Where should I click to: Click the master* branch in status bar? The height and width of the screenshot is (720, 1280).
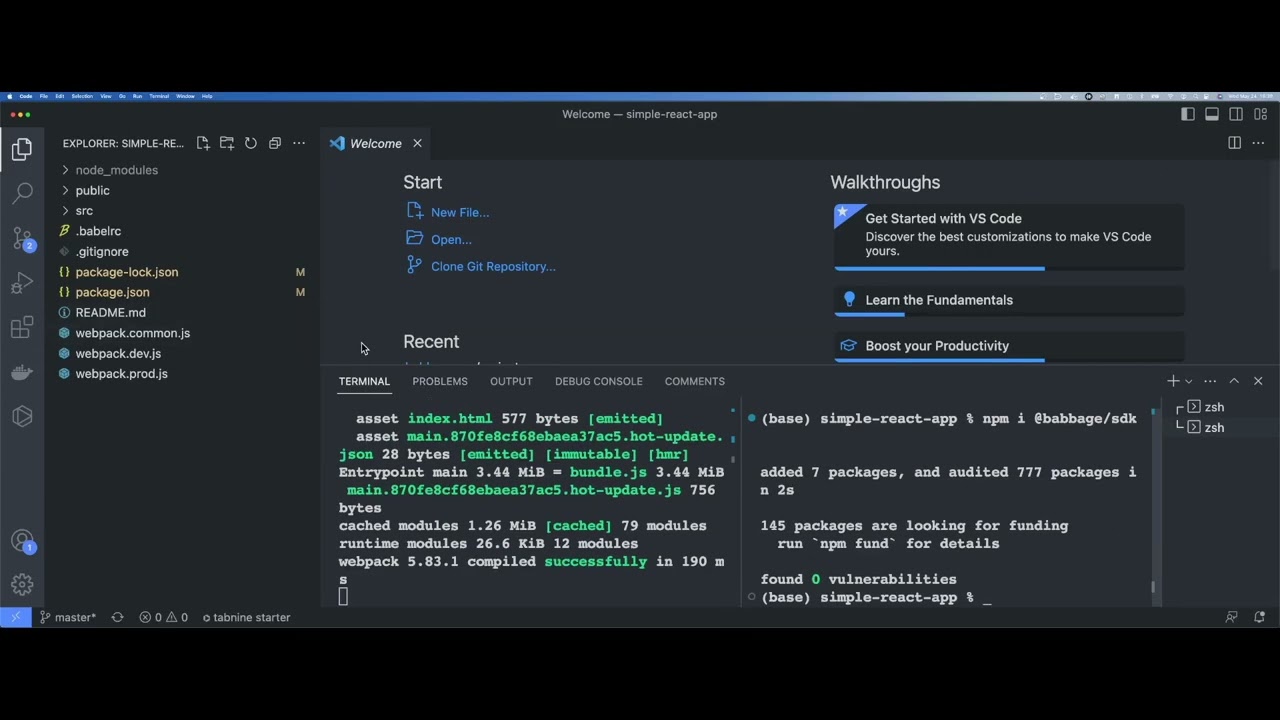pos(68,617)
